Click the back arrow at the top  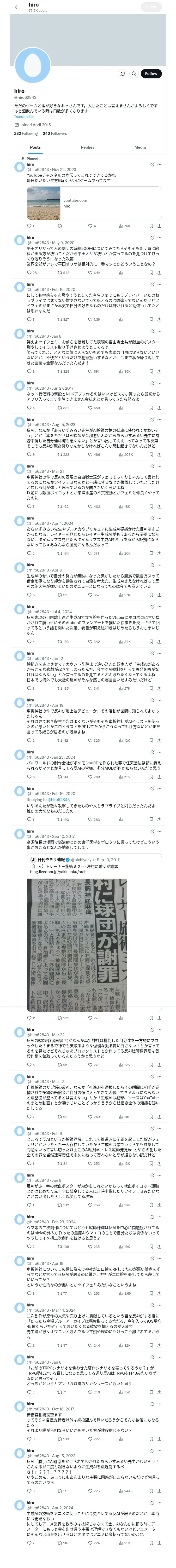(17, 7)
